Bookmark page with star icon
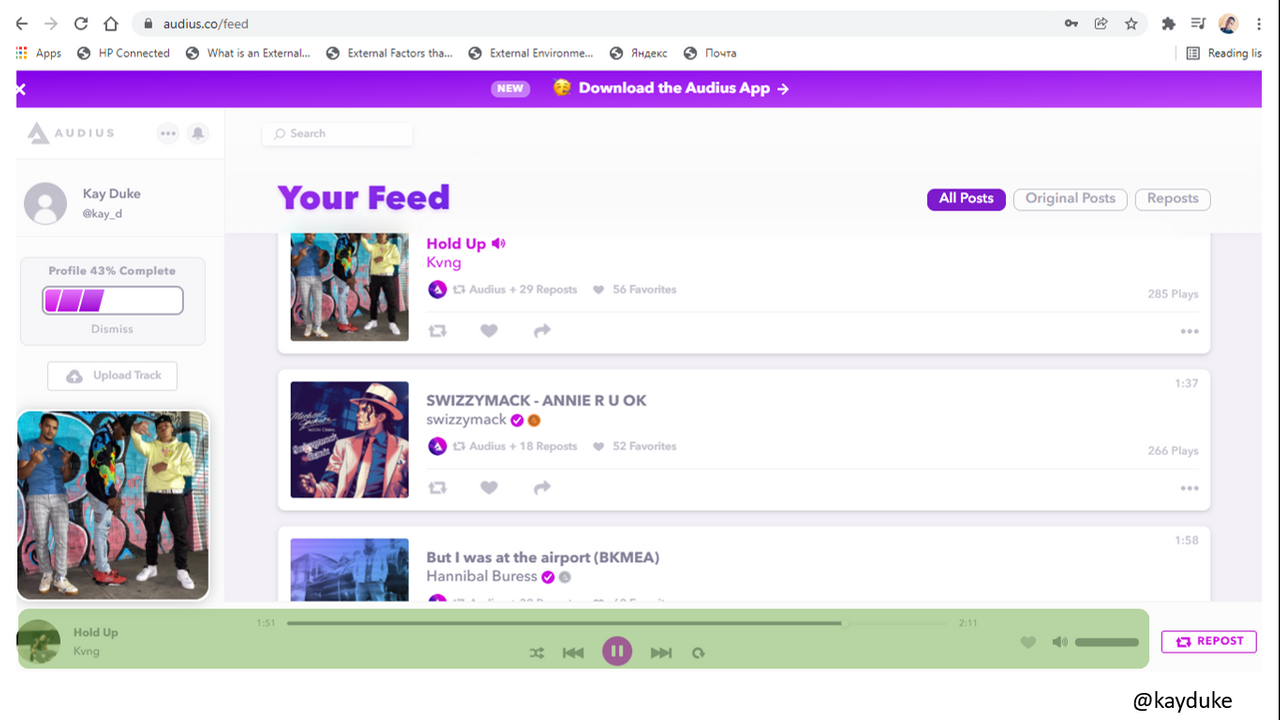Screen dimensions: 1280x720 [x=1131, y=23]
